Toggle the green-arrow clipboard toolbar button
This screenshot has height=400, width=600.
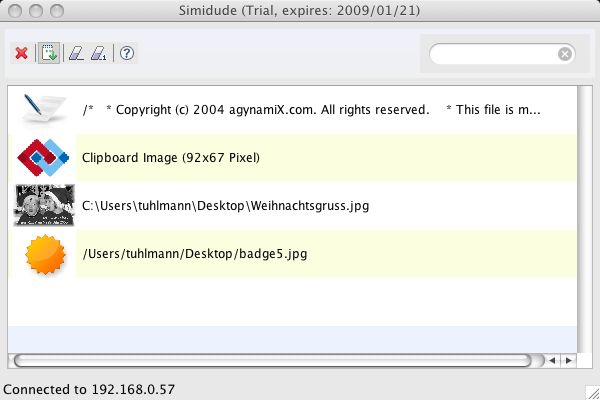click(49, 54)
